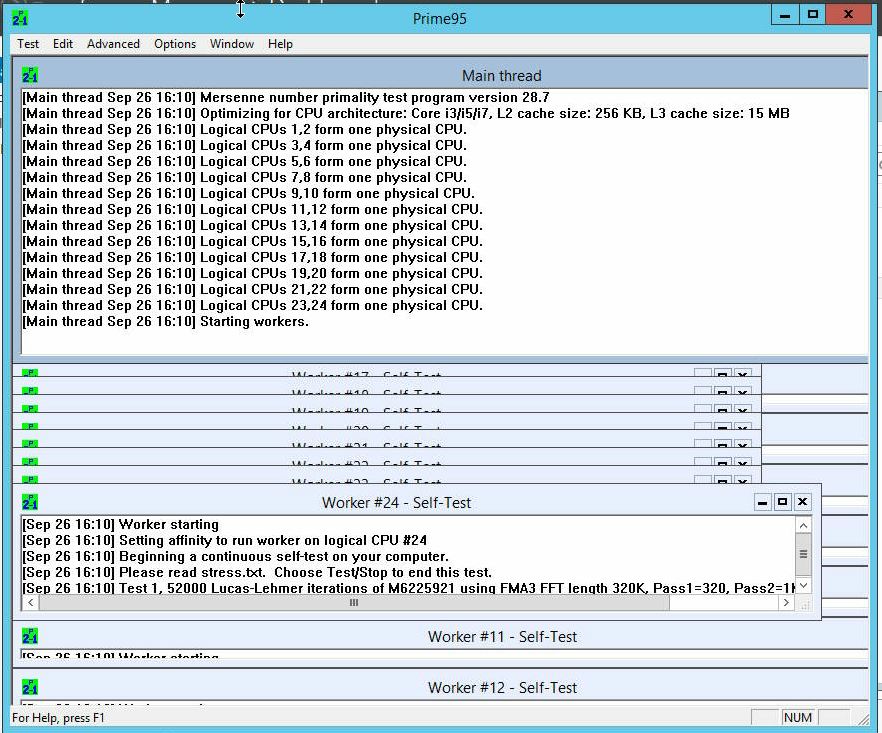
Task: Click the Worker #24 scroll-right arrow
Action: [786, 602]
